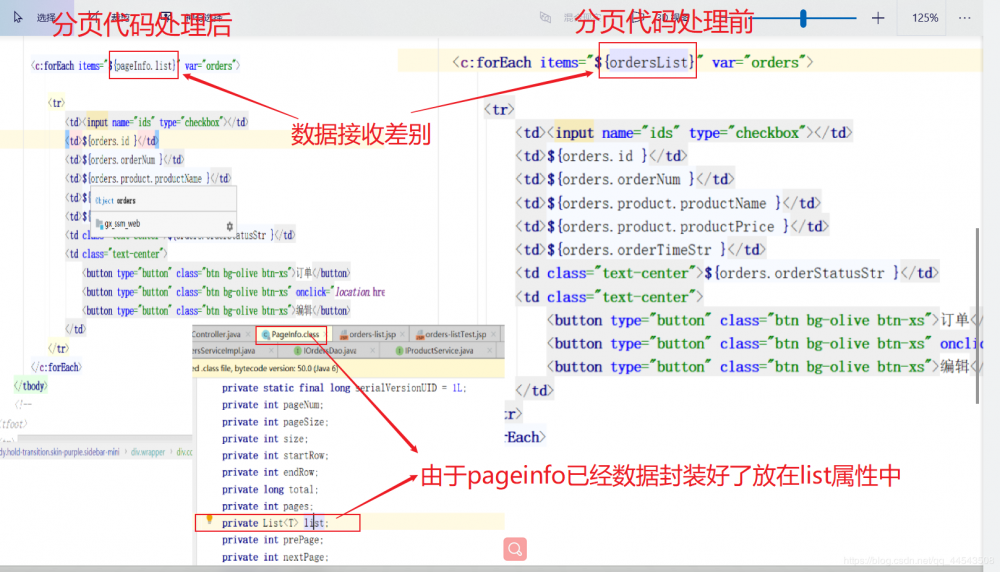Close the orders-listTest.jsp tab
This screenshot has width=1000, height=572.
click(492, 334)
